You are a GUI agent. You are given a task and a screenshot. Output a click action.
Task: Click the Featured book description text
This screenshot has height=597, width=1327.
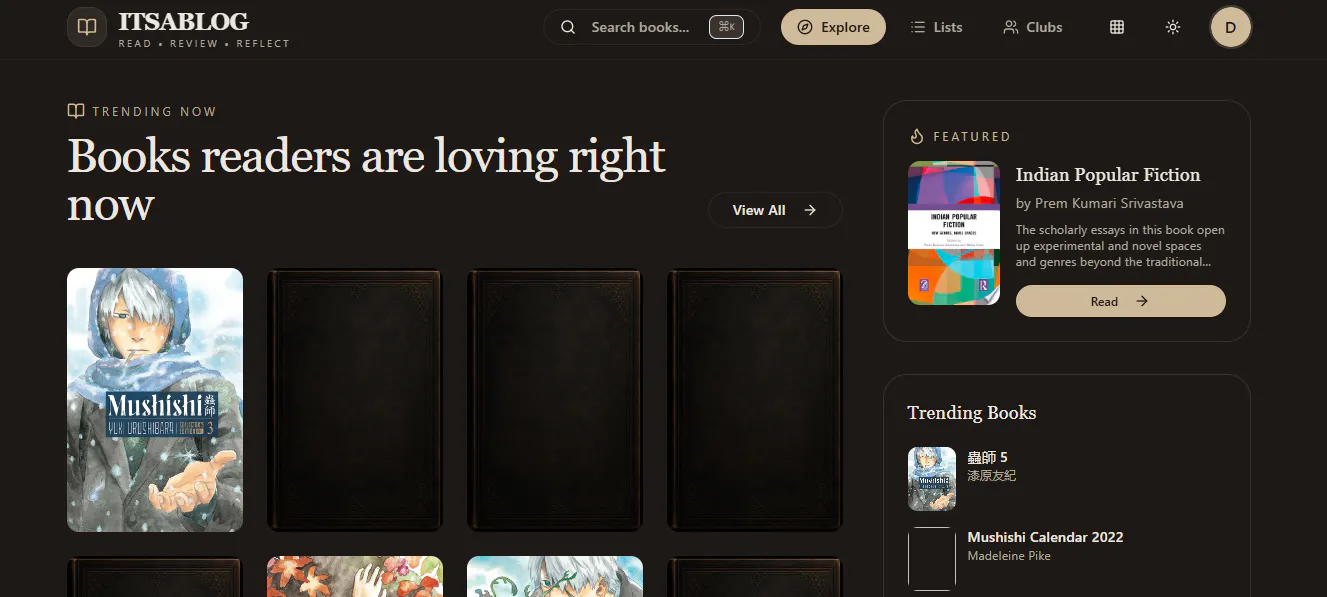[x=1120, y=246]
